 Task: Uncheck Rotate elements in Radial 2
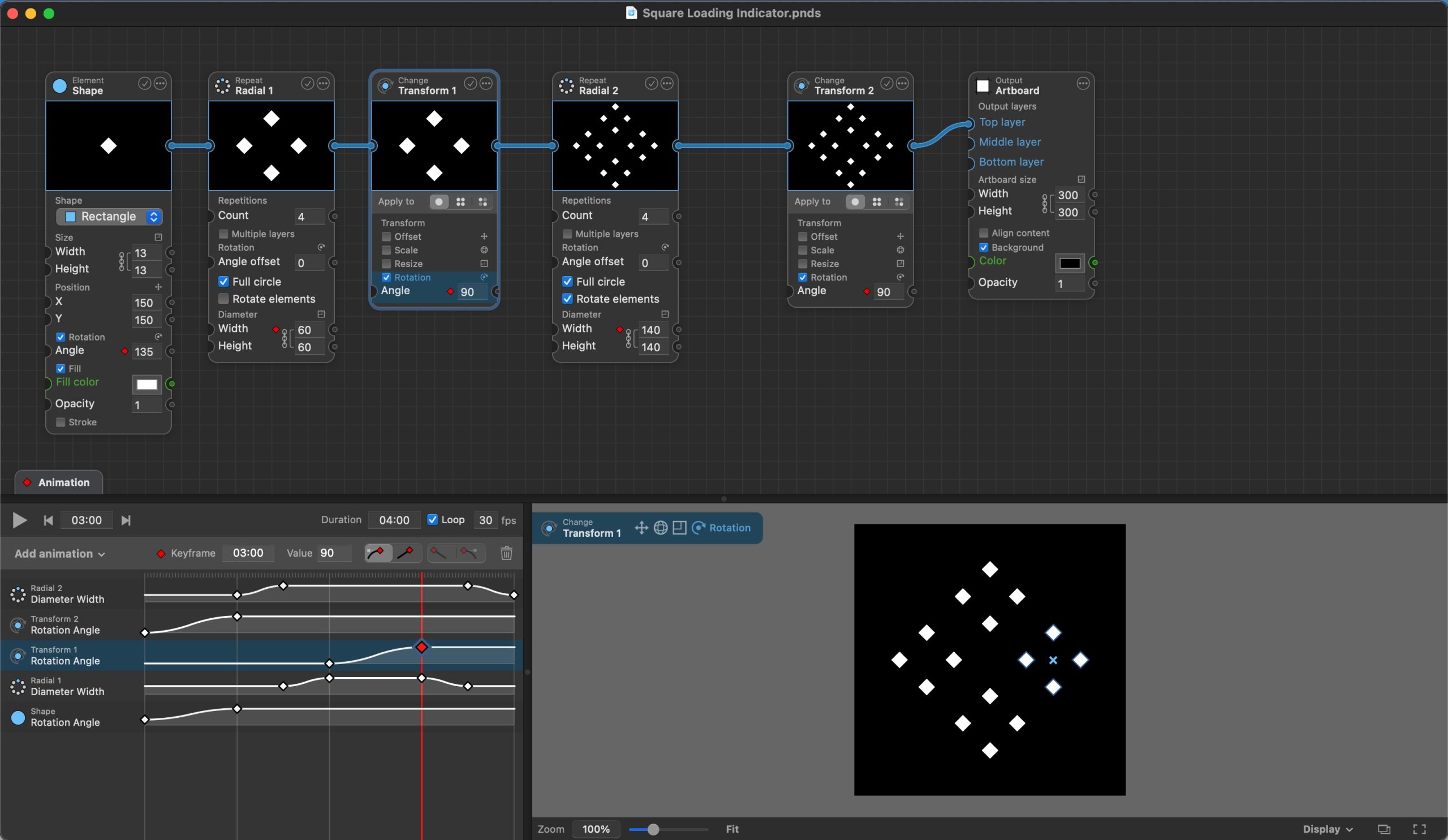click(x=567, y=299)
